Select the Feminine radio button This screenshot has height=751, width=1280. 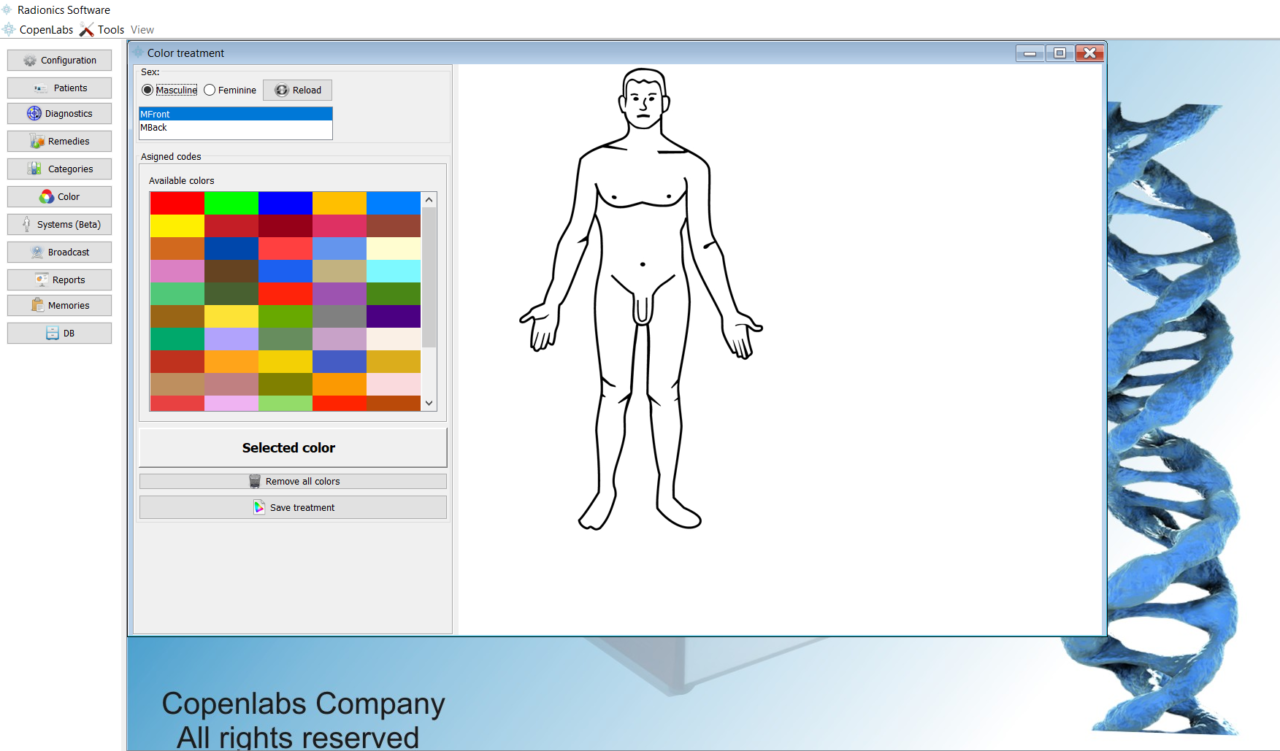pos(210,90)
